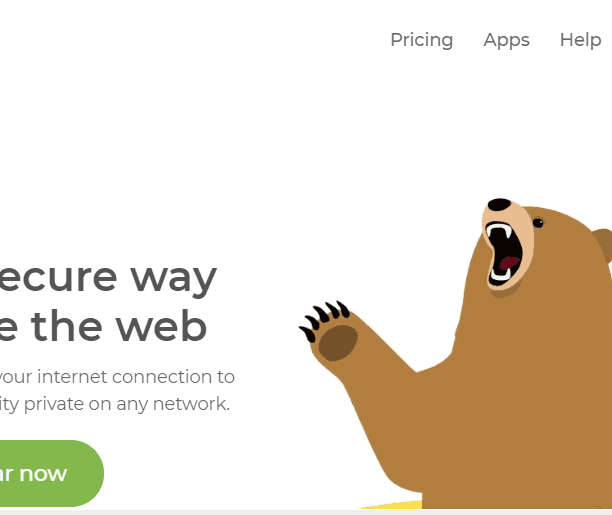Click the bear's open roaring mouth

[505, 253]
